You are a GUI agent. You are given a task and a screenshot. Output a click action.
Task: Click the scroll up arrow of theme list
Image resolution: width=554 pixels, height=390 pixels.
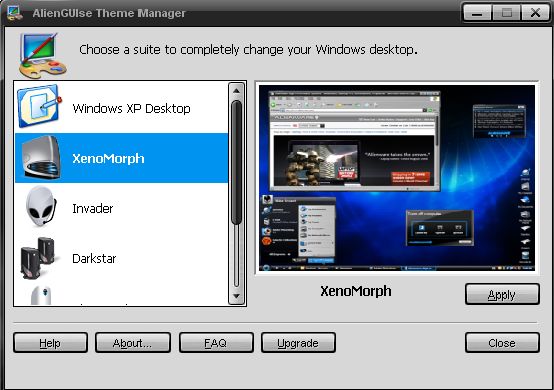236,91
